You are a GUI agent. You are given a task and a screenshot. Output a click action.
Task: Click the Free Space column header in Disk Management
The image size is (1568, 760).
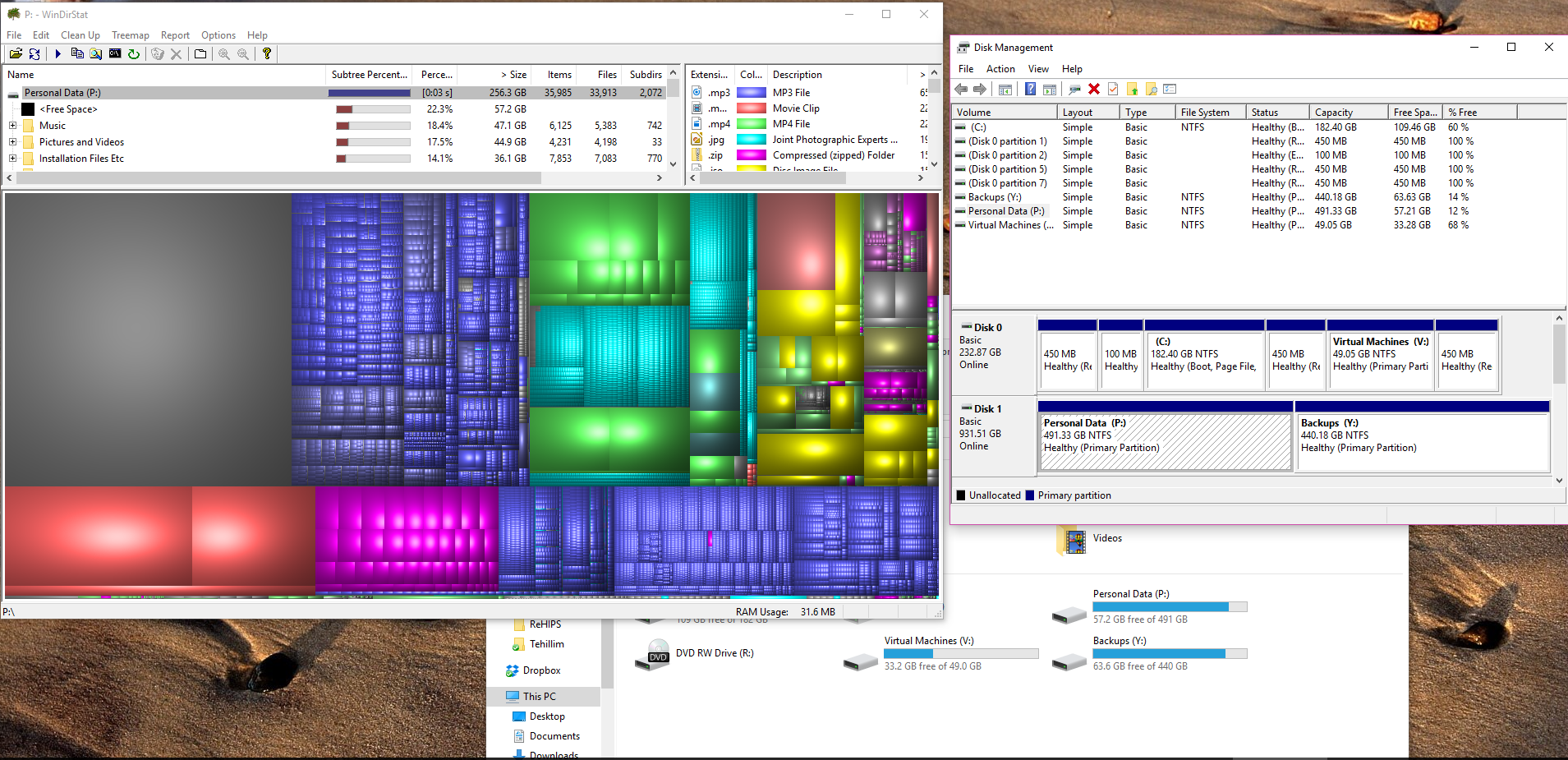coord(1414,113)
